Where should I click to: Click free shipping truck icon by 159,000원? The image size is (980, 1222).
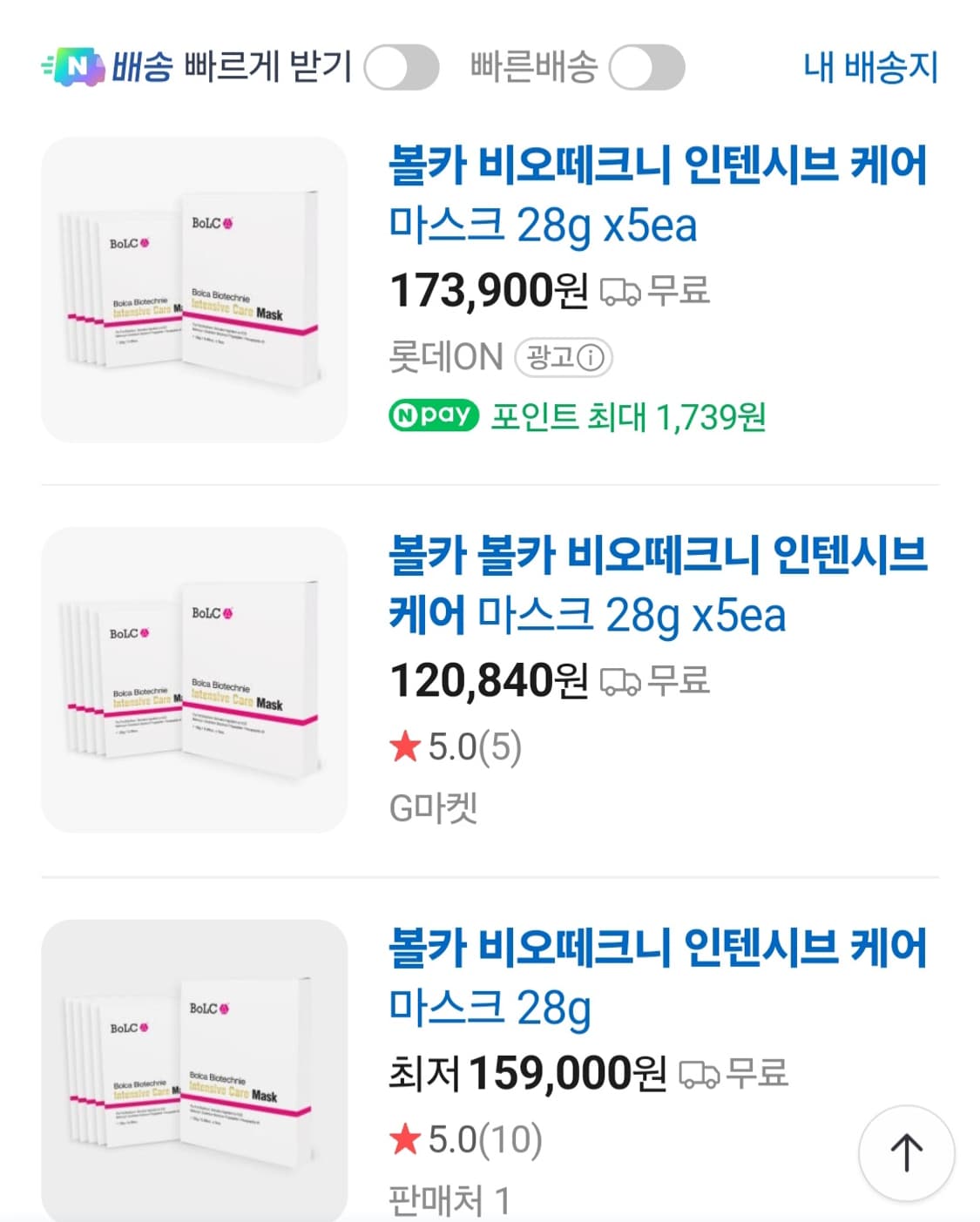tap(699, 1074)
